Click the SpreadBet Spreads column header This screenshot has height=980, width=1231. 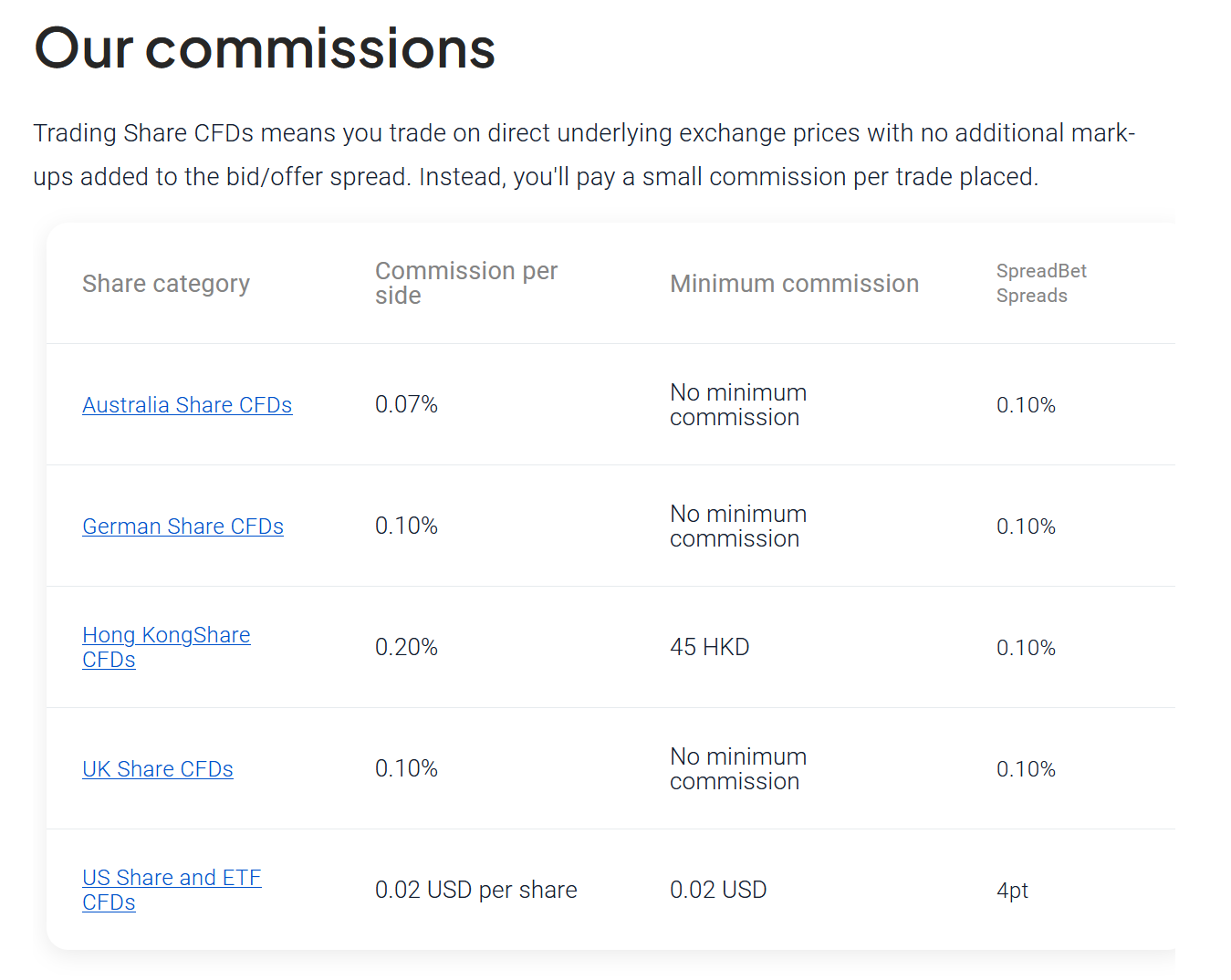(1041, 283)
